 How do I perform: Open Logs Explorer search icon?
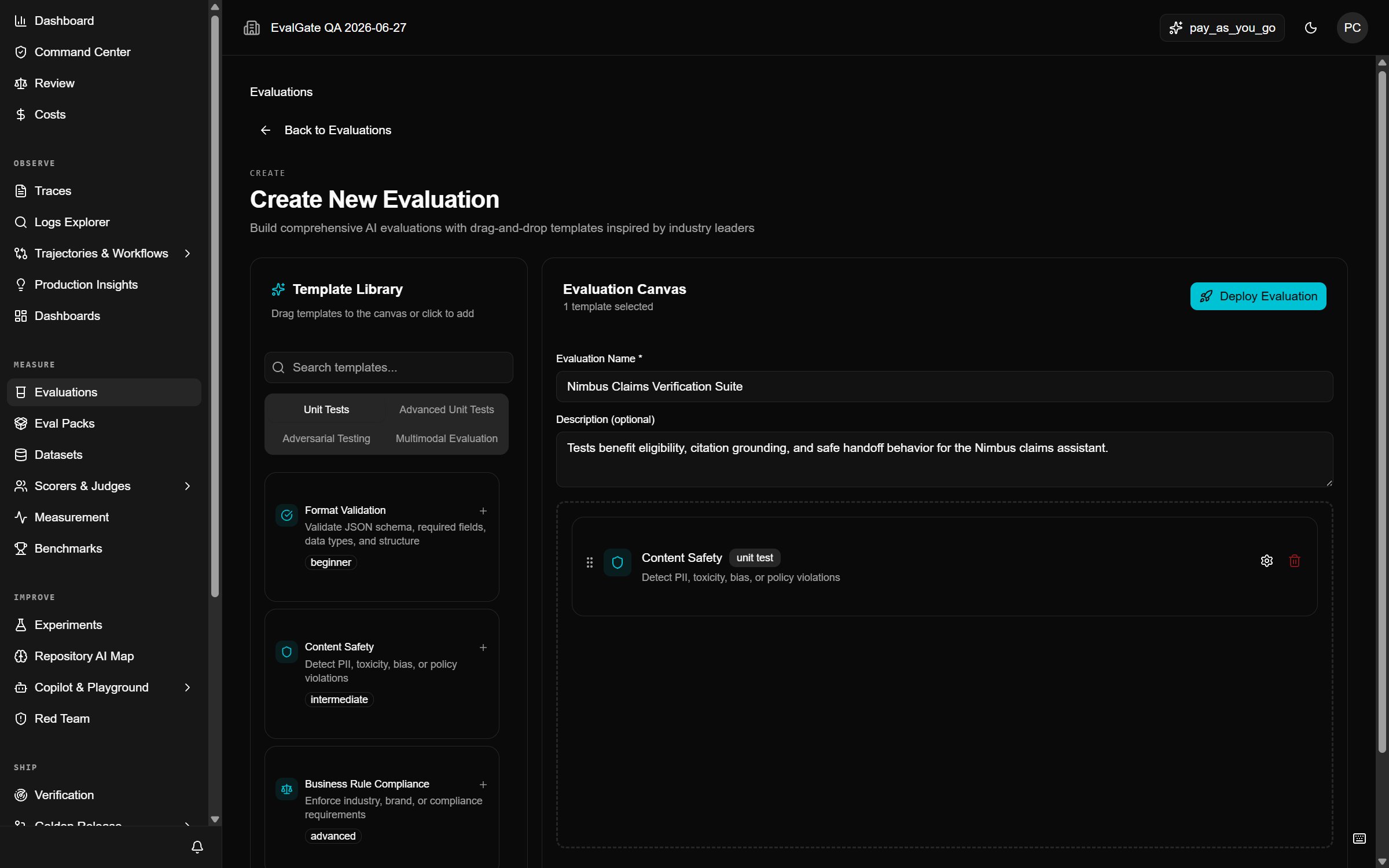pos(21,222)
